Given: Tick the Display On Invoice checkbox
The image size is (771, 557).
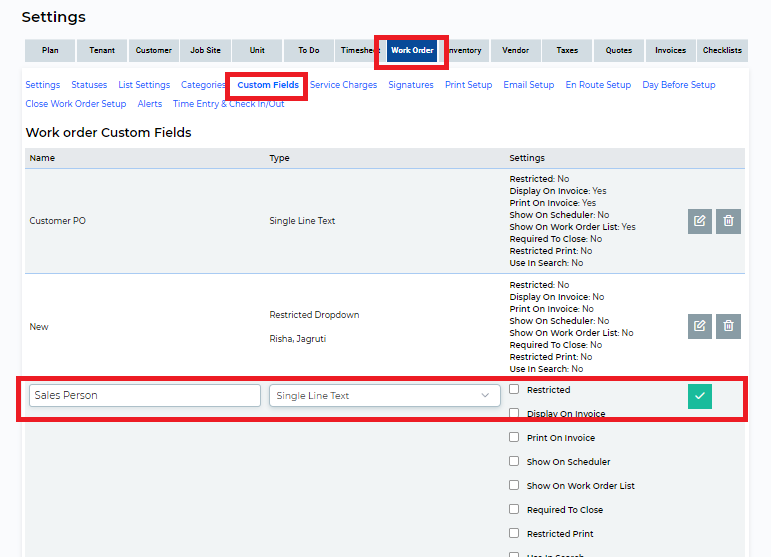Looking at the screenshot, I should tap(514, 413).
